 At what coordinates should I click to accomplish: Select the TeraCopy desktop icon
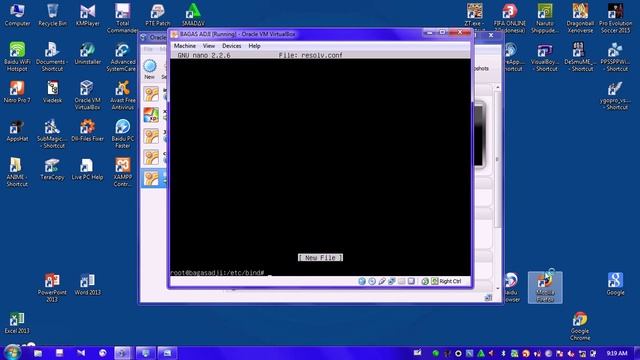coord(52,169)
